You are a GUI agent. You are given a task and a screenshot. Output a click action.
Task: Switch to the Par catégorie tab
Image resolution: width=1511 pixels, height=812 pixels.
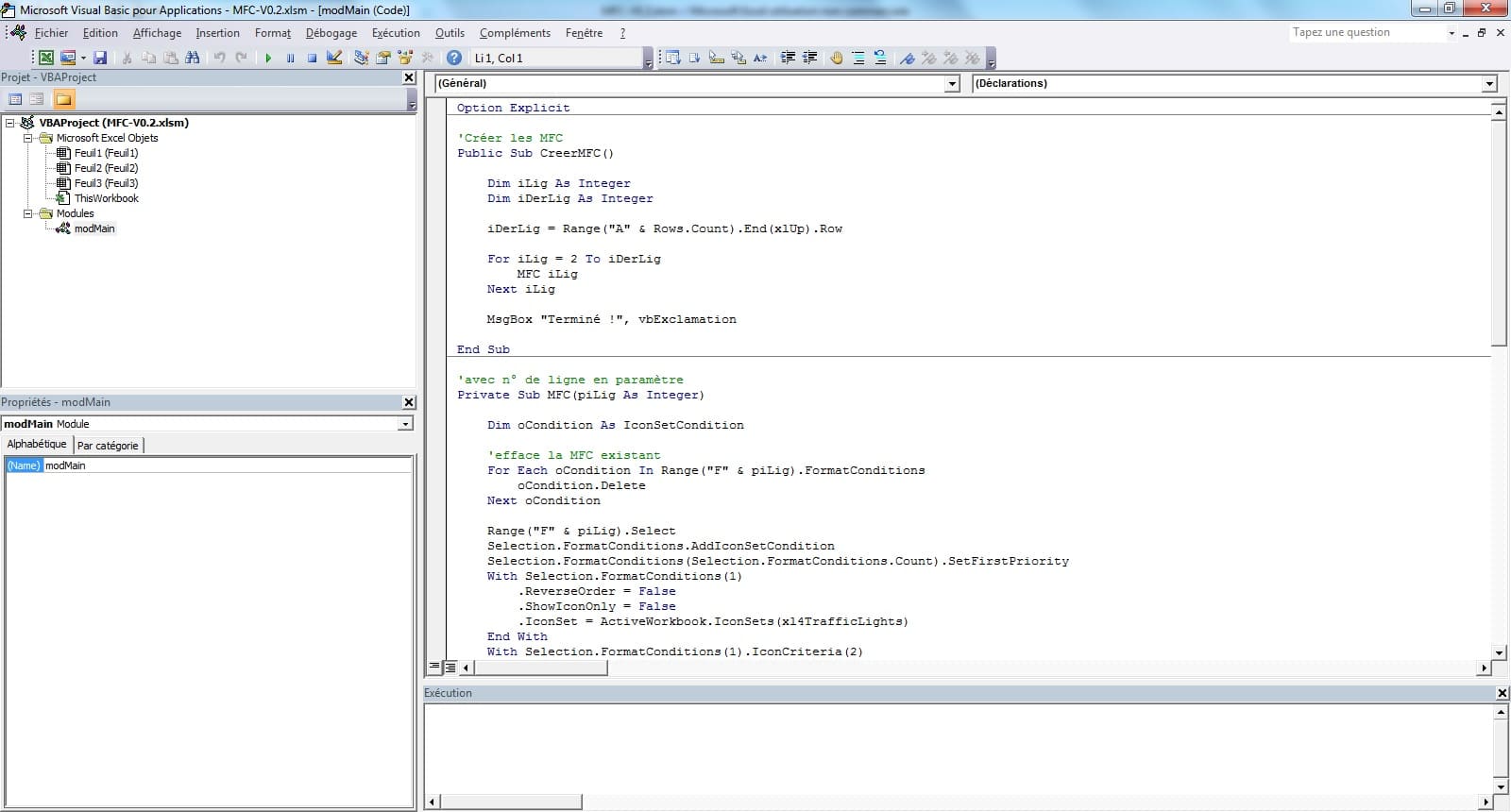coord(108,446)
